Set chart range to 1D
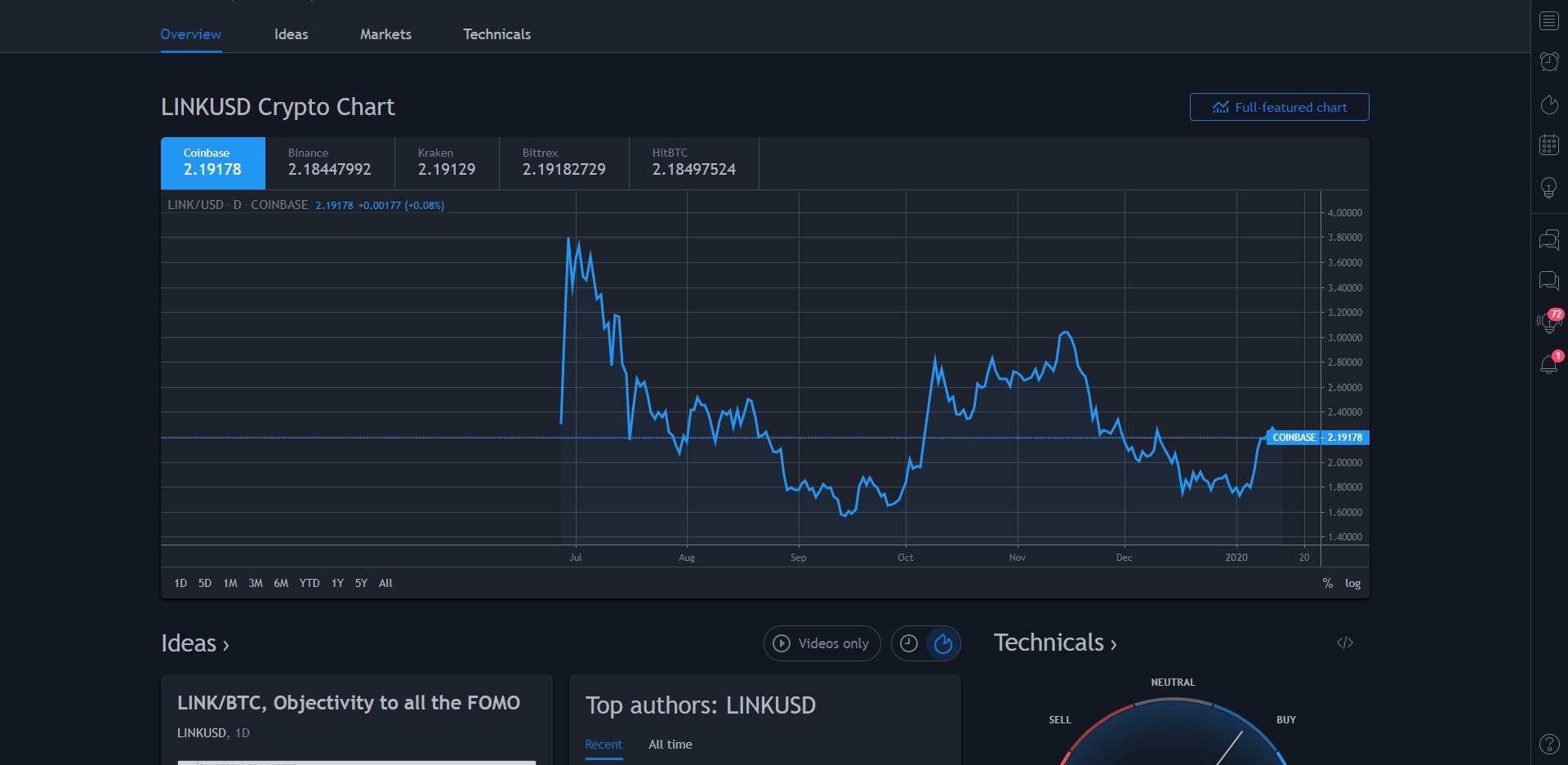This screenshot has height=765, width=1568. [x=180, y=583]
